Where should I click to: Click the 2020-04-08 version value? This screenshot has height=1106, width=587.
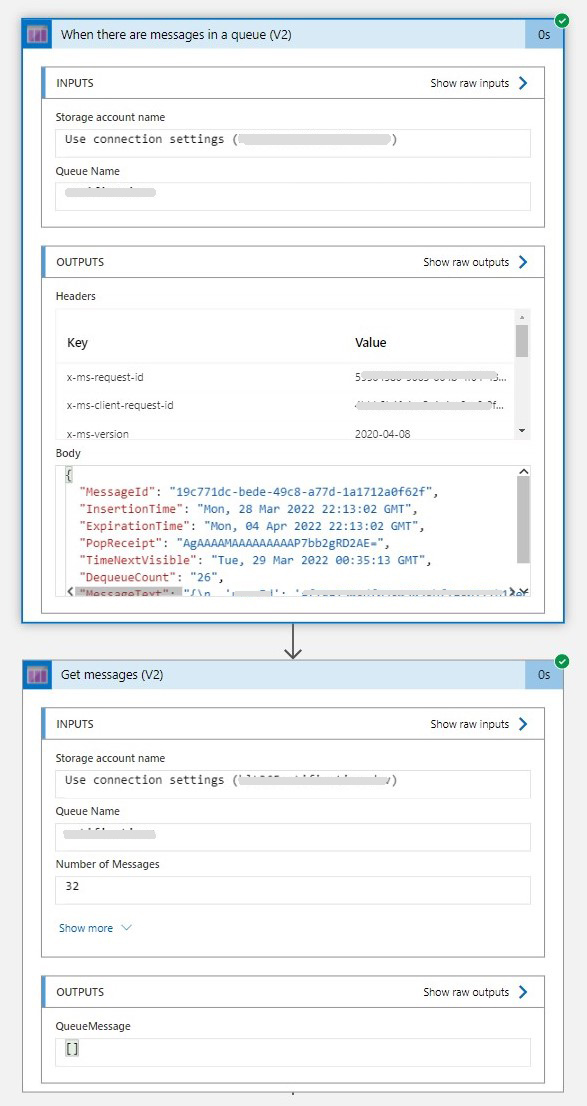[x=382, y=434]
